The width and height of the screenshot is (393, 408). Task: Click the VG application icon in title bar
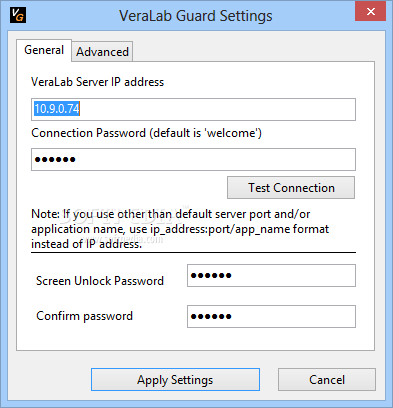18,15
